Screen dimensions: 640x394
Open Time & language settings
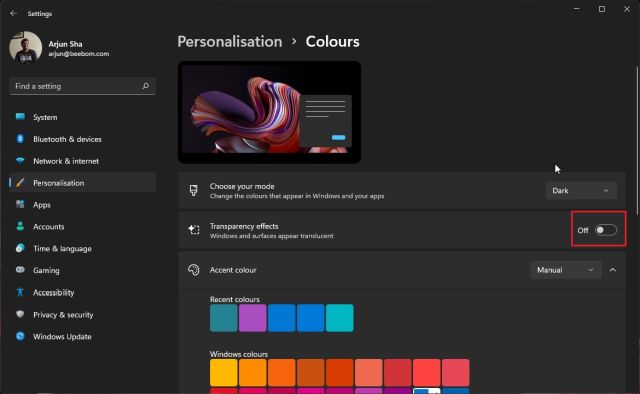pos(82,248)
